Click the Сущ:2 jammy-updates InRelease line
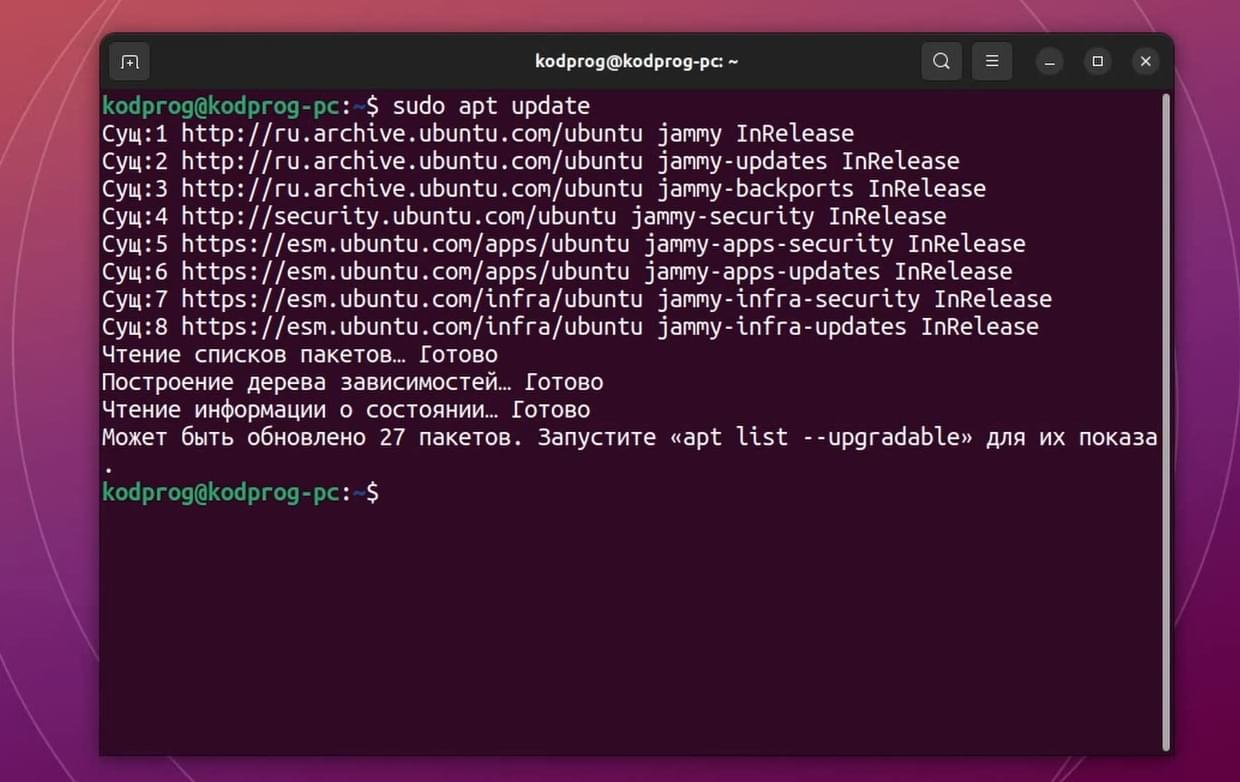The width and height of the screenshot is (1240, 782). (x=531, y=161)
